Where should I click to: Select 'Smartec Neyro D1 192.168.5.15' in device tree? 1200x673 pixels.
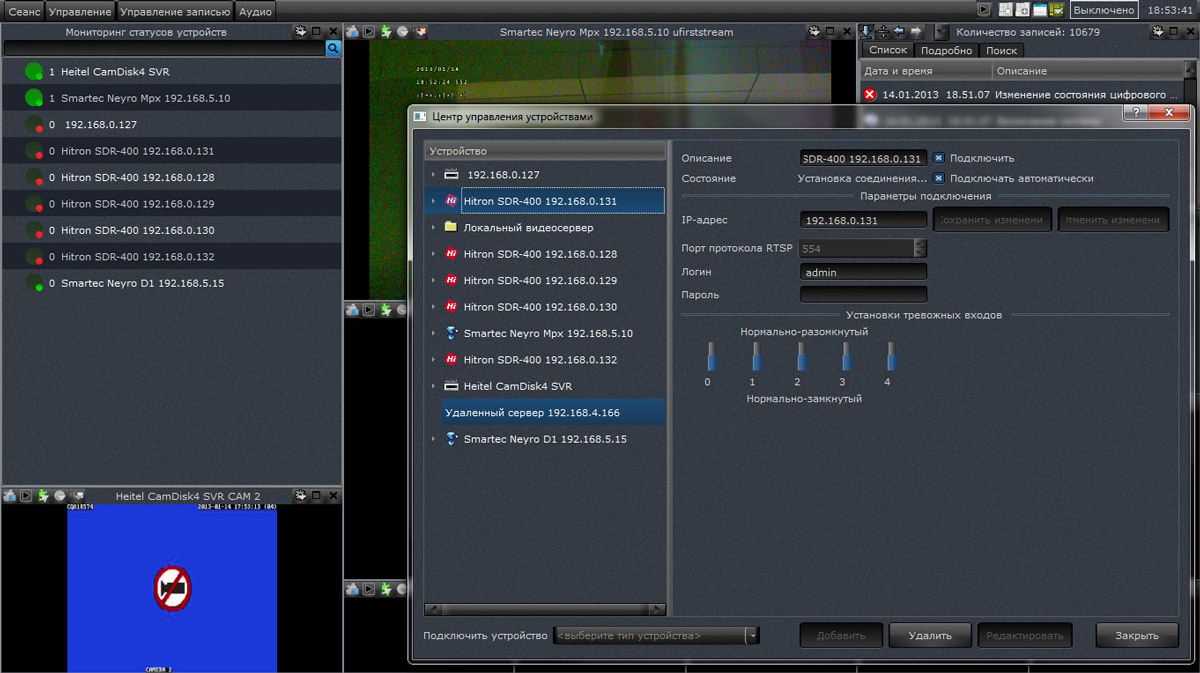point(545,439)
